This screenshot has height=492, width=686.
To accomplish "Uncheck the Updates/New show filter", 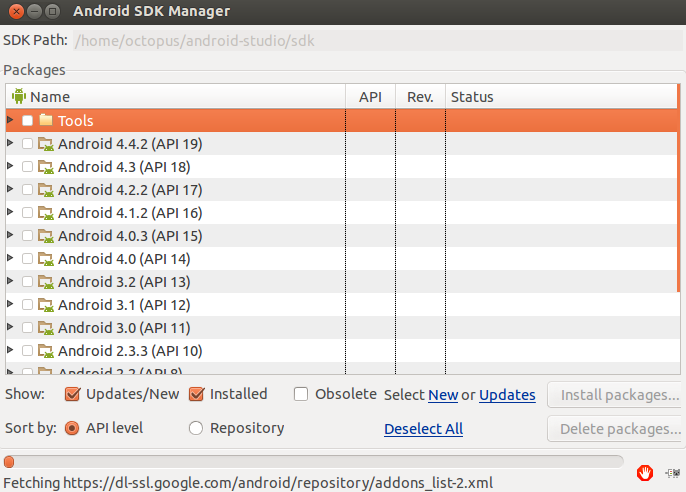I will click(72, 394).
